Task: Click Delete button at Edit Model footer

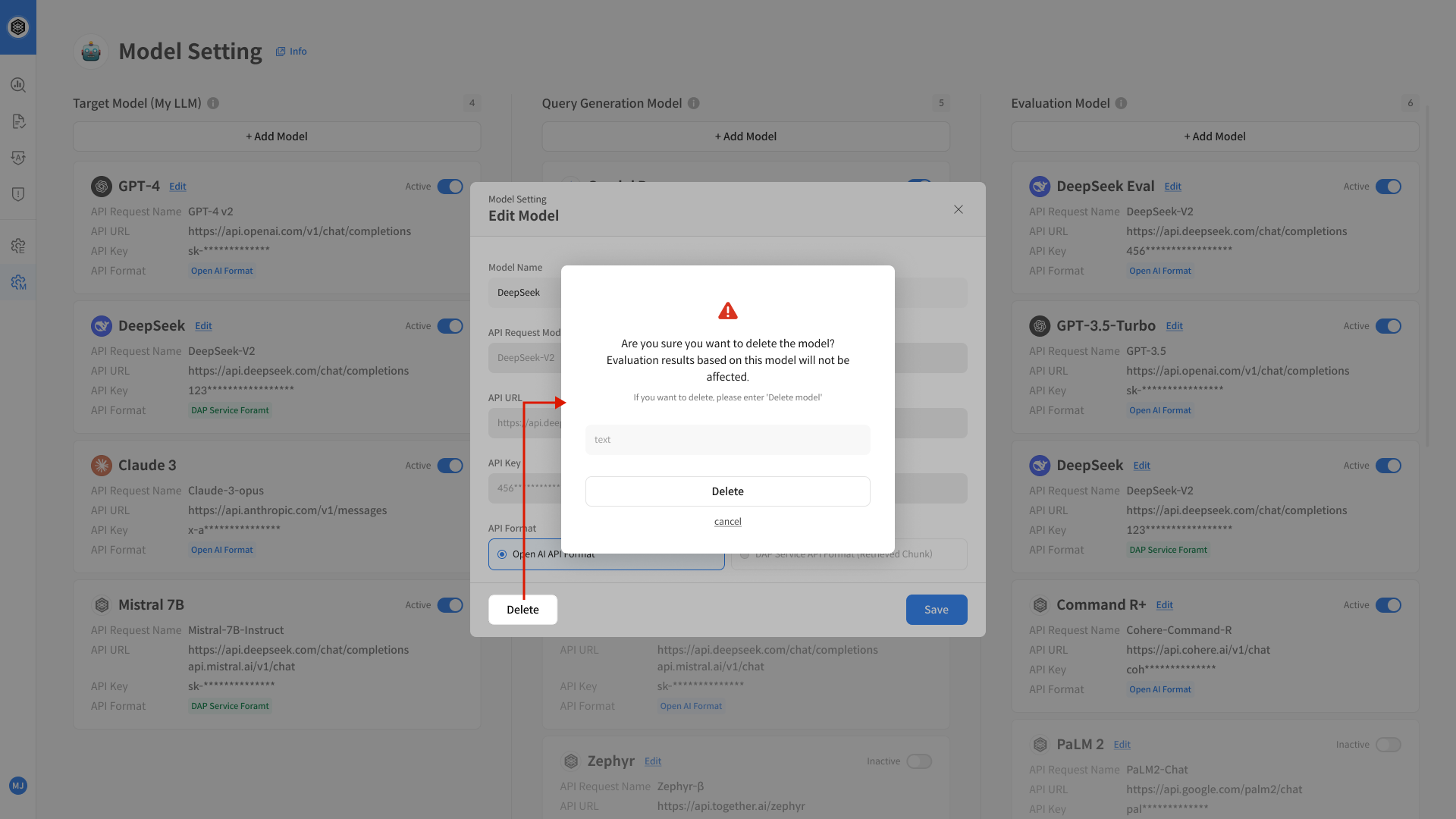Action: pos(522,610)
